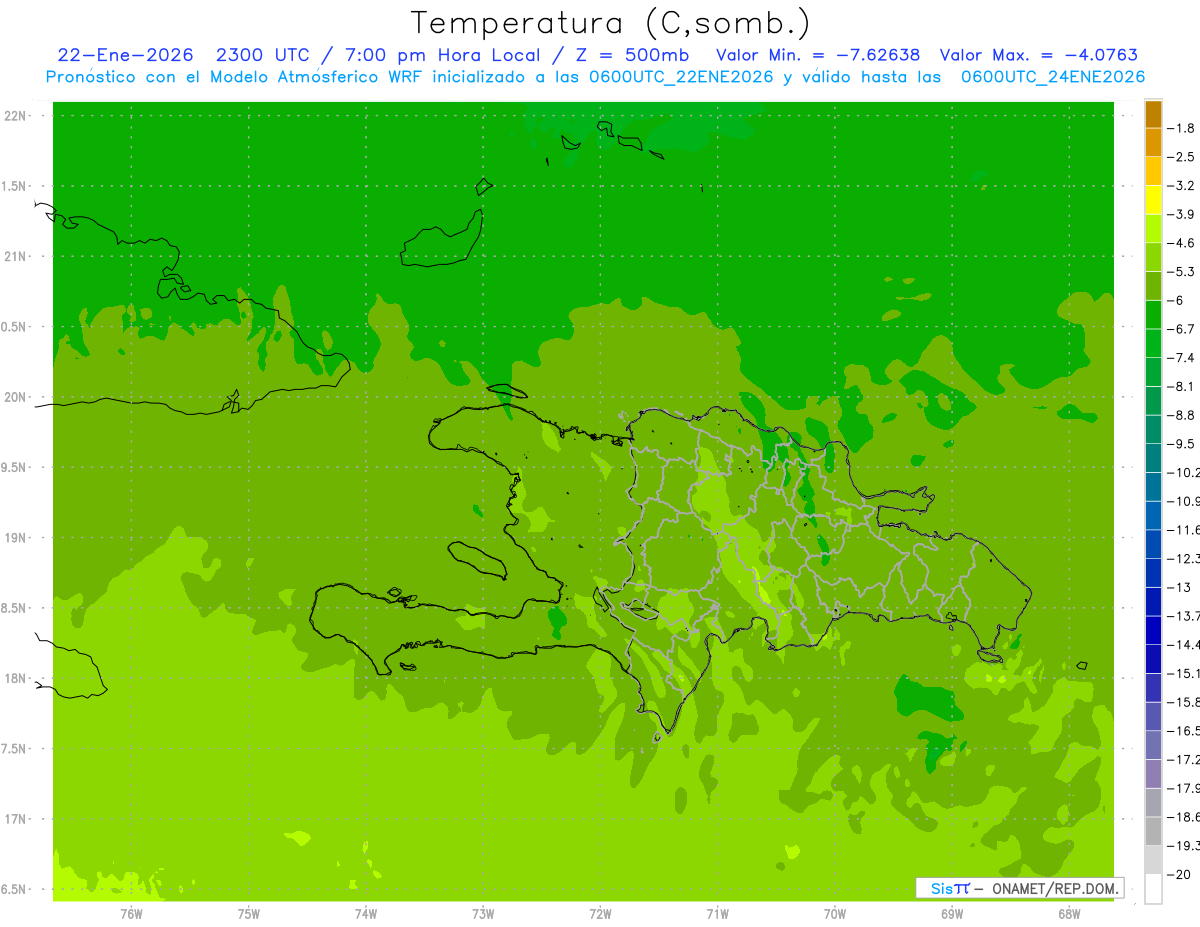The height and width of the screenshot is (927, 1200).
Task: Click 'Valor Min. = -7.62638' text
Action: pos(819,55)
